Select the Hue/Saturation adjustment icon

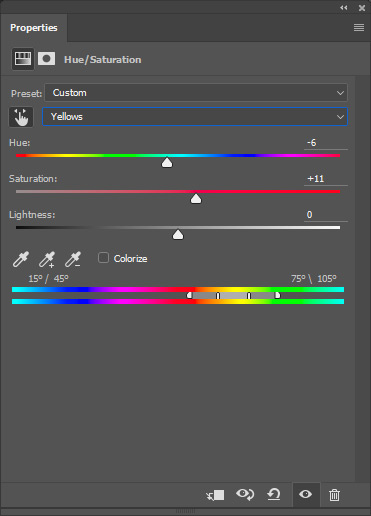tap(23, 59)
